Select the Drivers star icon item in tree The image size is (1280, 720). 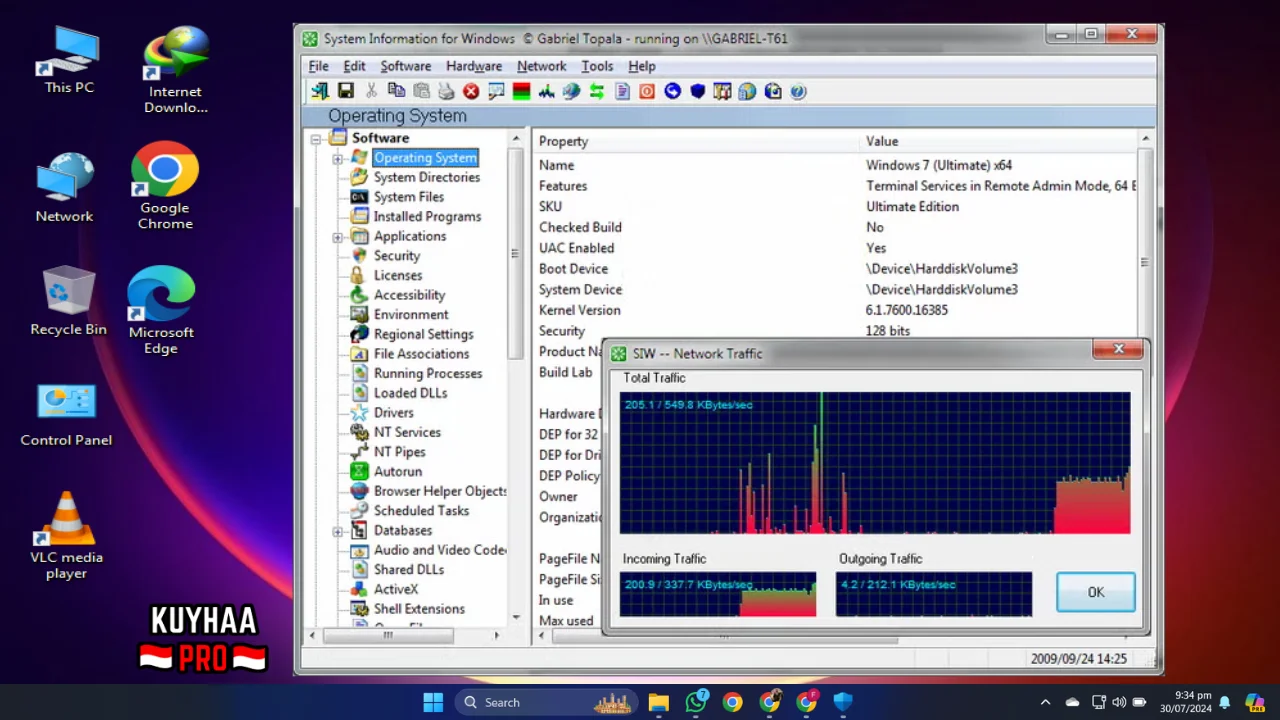click(x=359, y=412)
